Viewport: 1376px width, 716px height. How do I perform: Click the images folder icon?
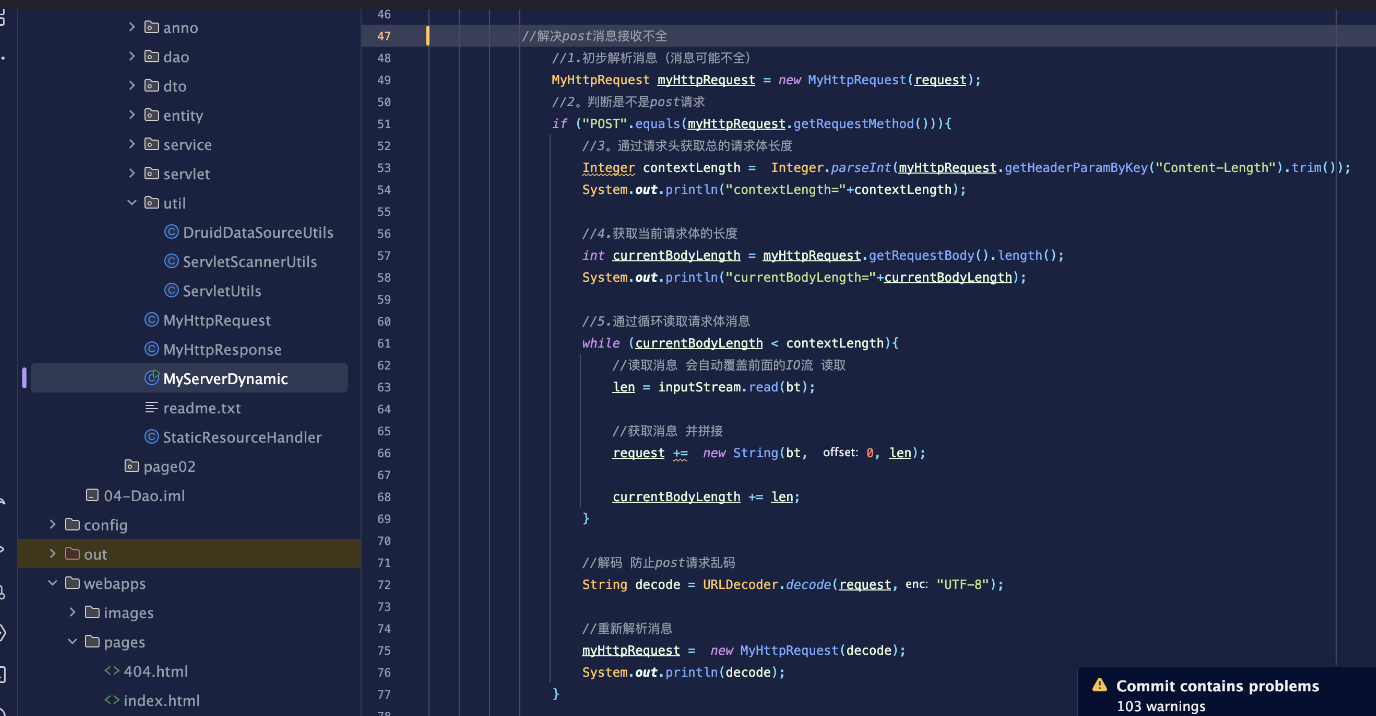[x=92, y=612]
